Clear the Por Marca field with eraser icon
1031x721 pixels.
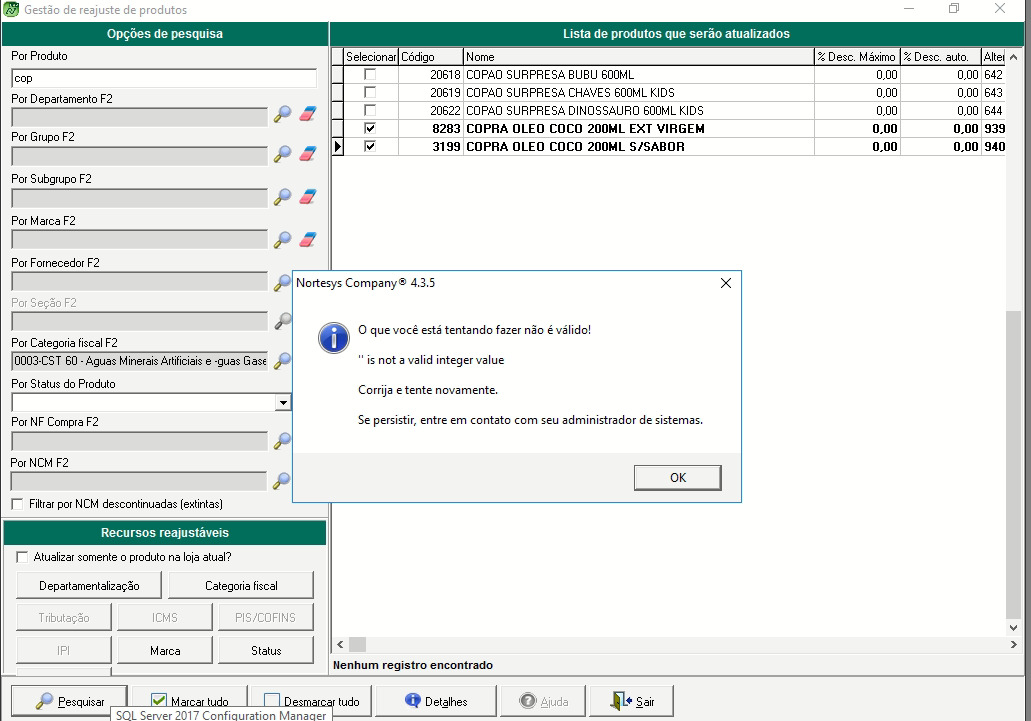308,239
